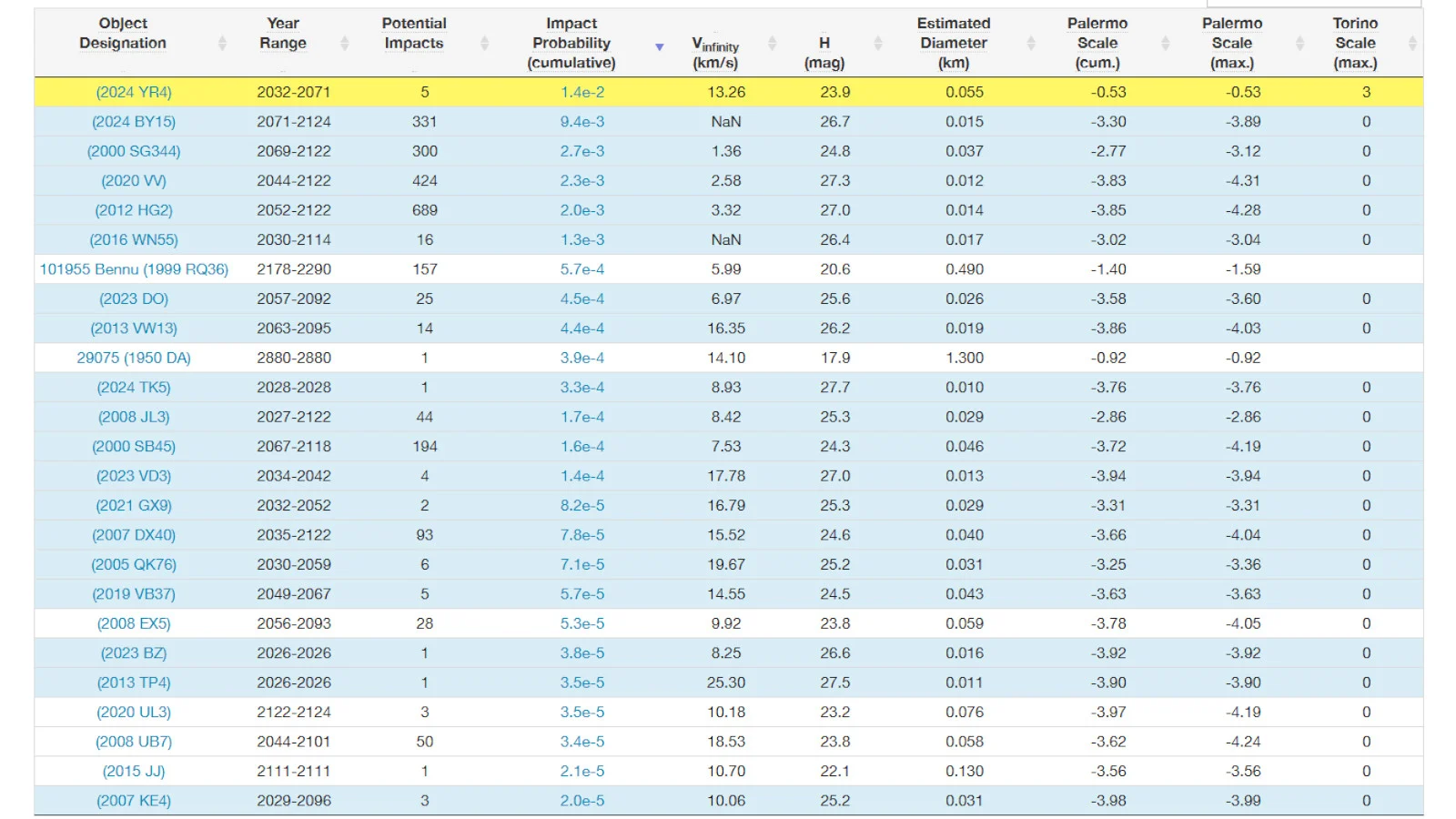
Task: Open the (2024 YR4) object link
Action: point(134,92)
